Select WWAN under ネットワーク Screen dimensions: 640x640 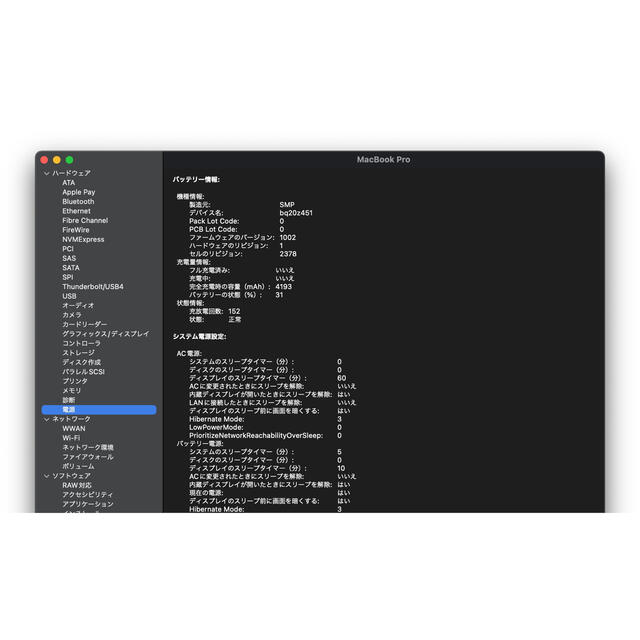(74, 429)
